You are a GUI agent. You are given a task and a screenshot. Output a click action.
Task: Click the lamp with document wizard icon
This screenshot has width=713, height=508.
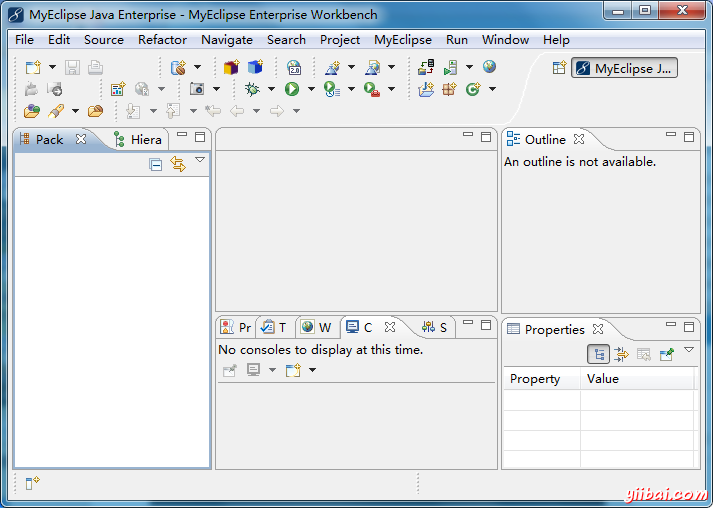pyautogui.click(x=372, y=67)
